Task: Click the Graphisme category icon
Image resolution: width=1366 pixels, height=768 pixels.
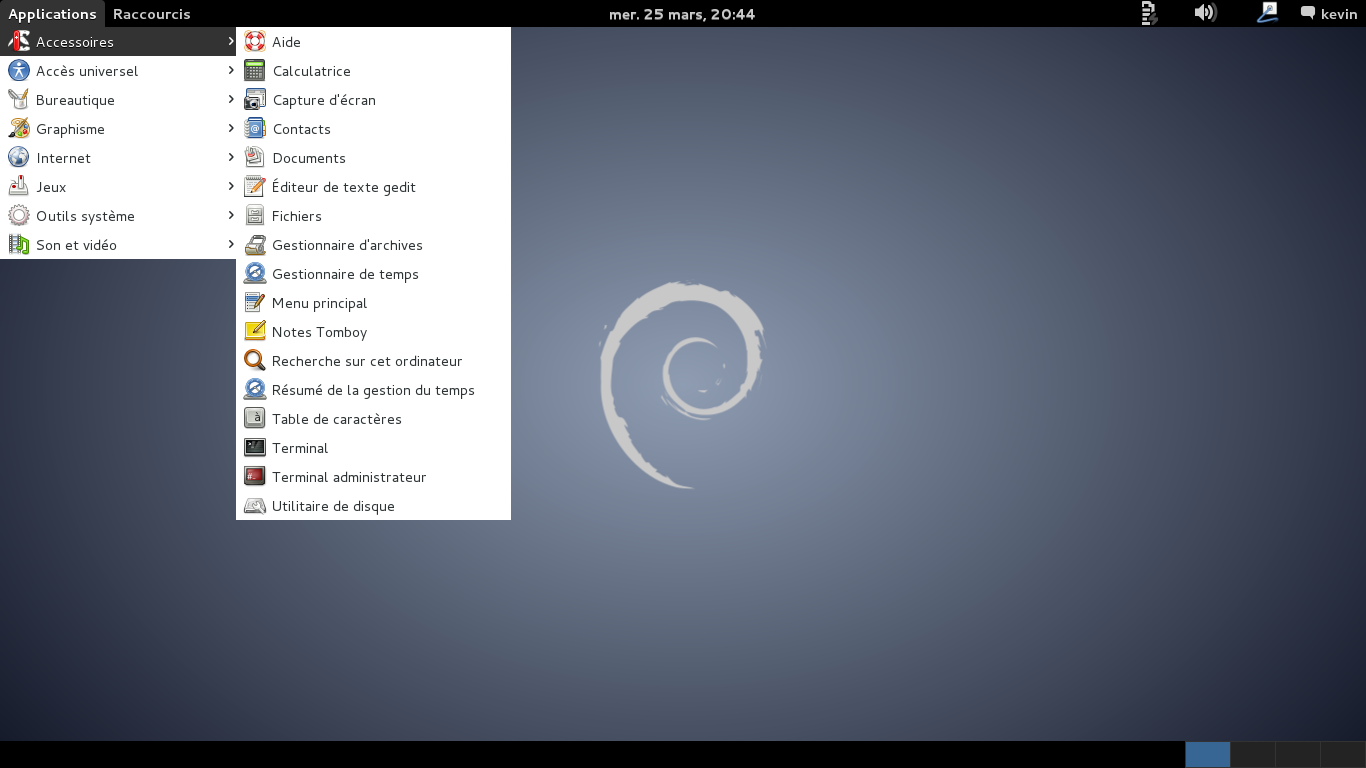Action: click(19, 129)
